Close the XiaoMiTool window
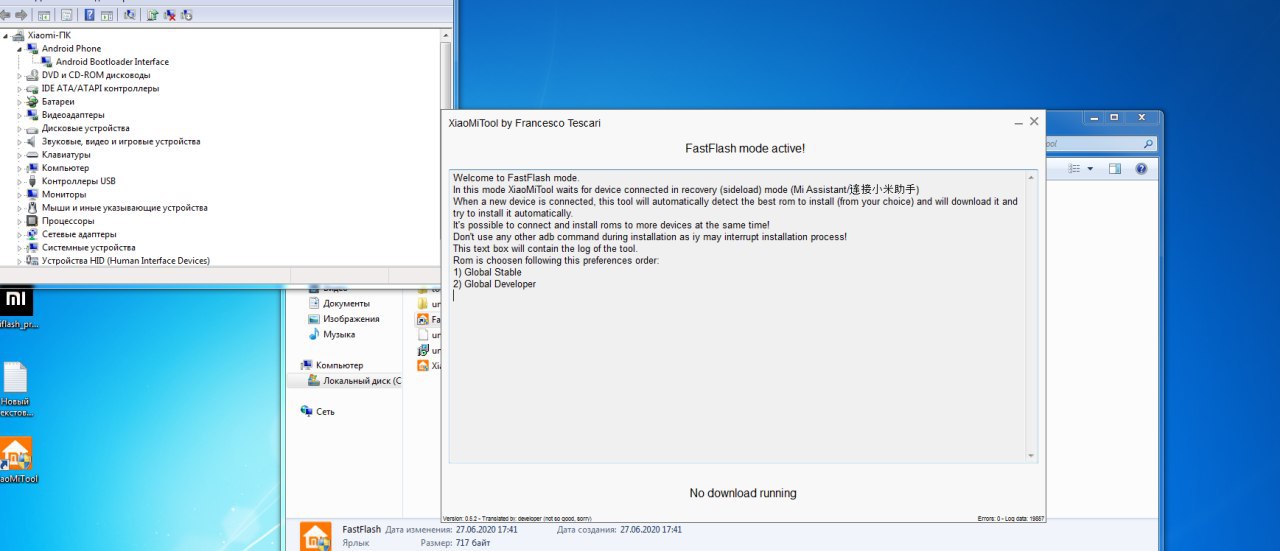1280x551 pixels. point(1034,121)
